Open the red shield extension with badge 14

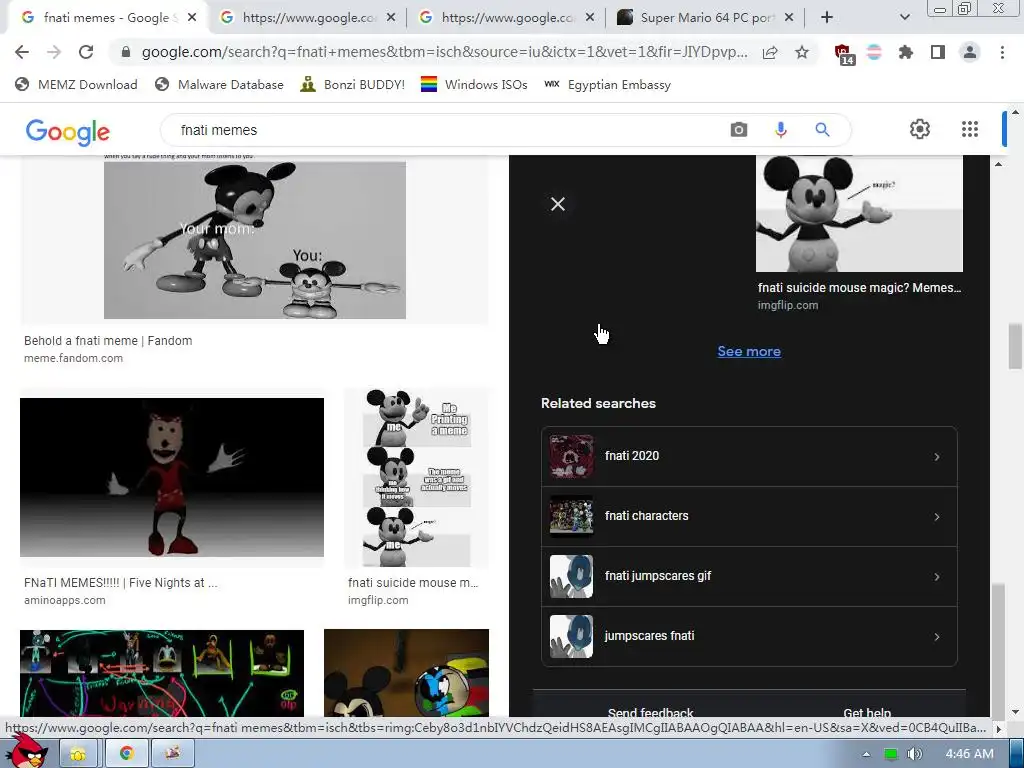tap(844, 54)
